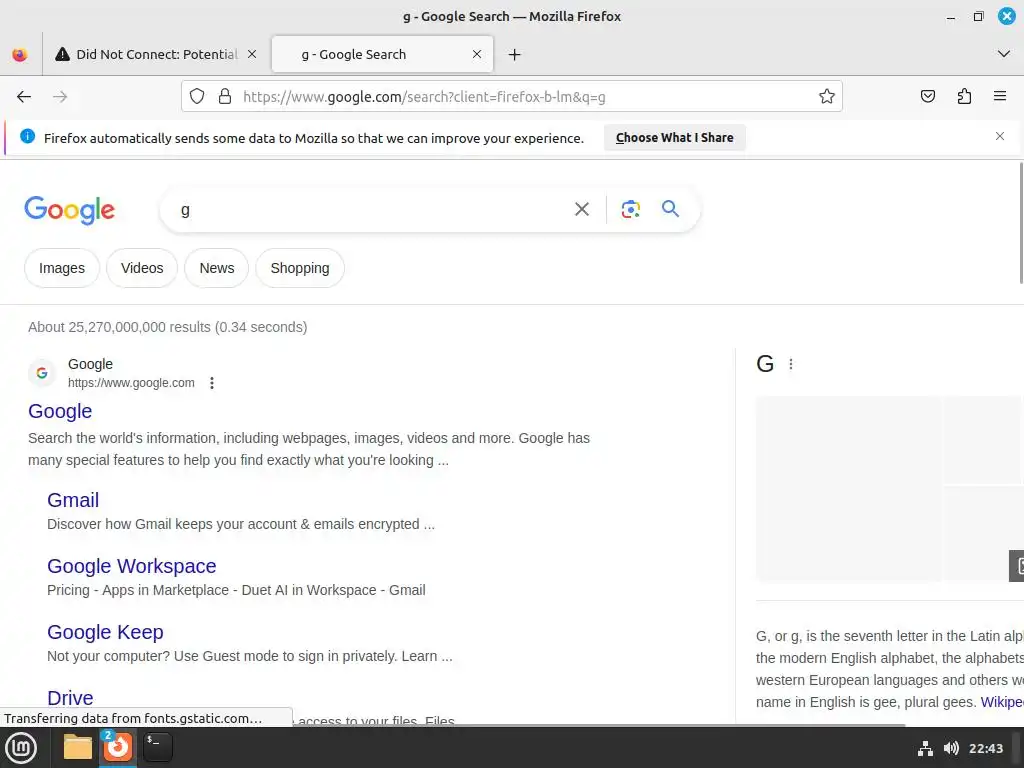Image resolution: width=1024 pixels, height=768 pixels.
Task: Close the 'Did Not Connect' tab
Action: tap(252, 54)
